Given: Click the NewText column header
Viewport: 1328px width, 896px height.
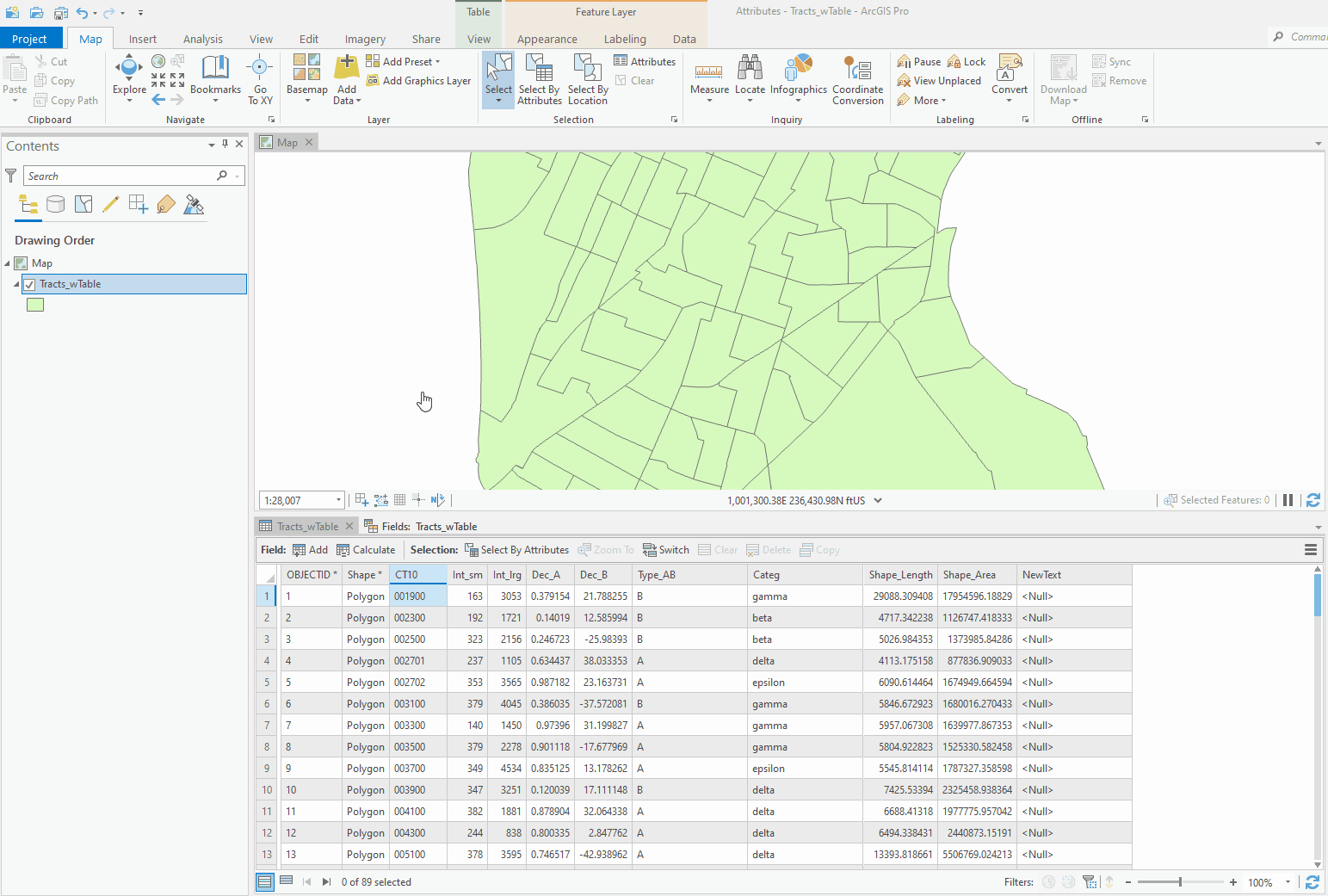Looking at the screenshot, I should pos(1074,575).
